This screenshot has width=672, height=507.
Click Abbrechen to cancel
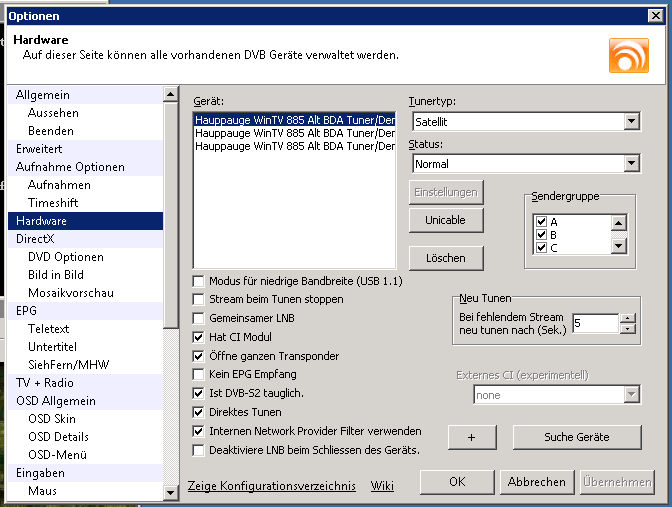[x=537, y=482]
